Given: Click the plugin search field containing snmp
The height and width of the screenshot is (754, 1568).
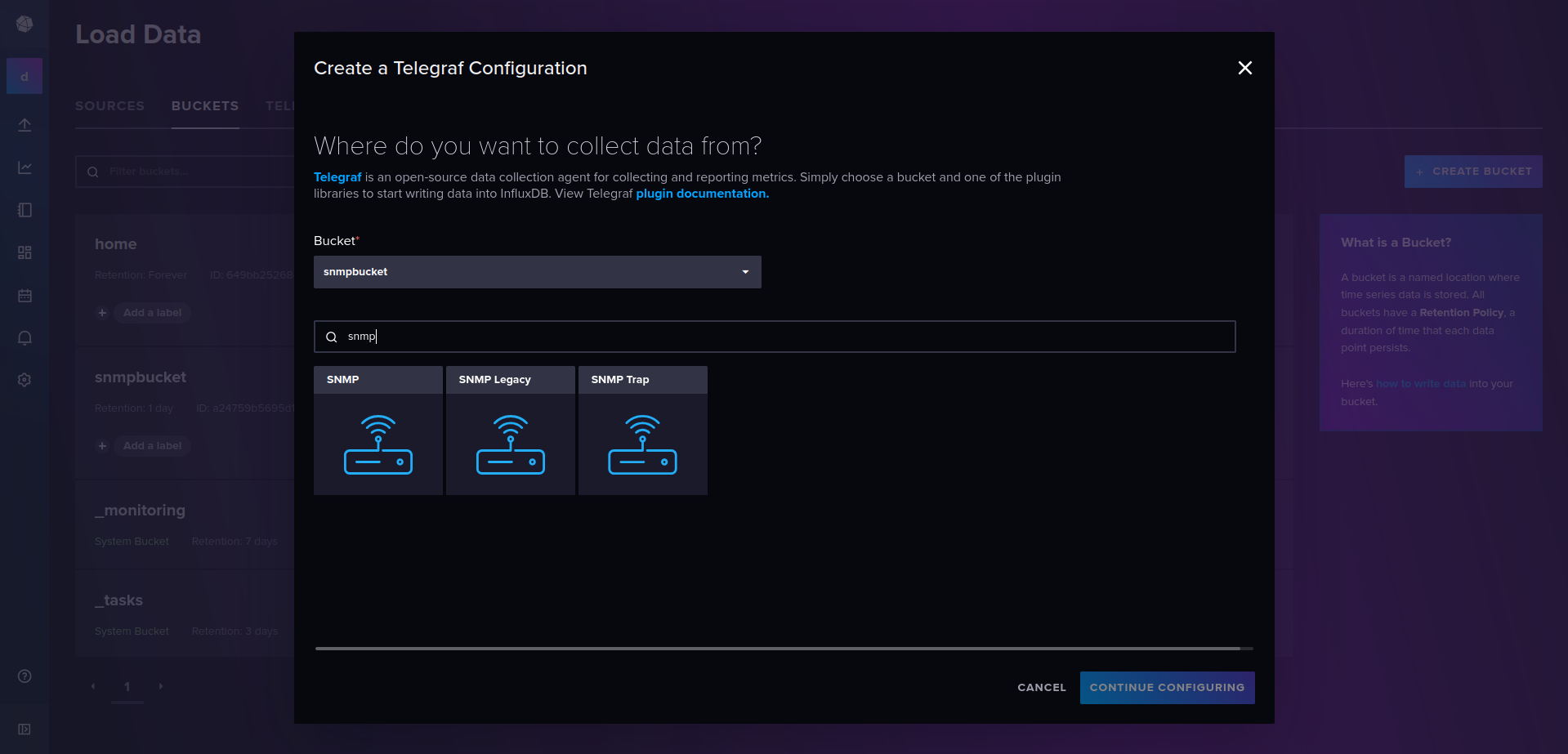Looking at the screenshot, I should pyautogui.click(x=775, y=337).
